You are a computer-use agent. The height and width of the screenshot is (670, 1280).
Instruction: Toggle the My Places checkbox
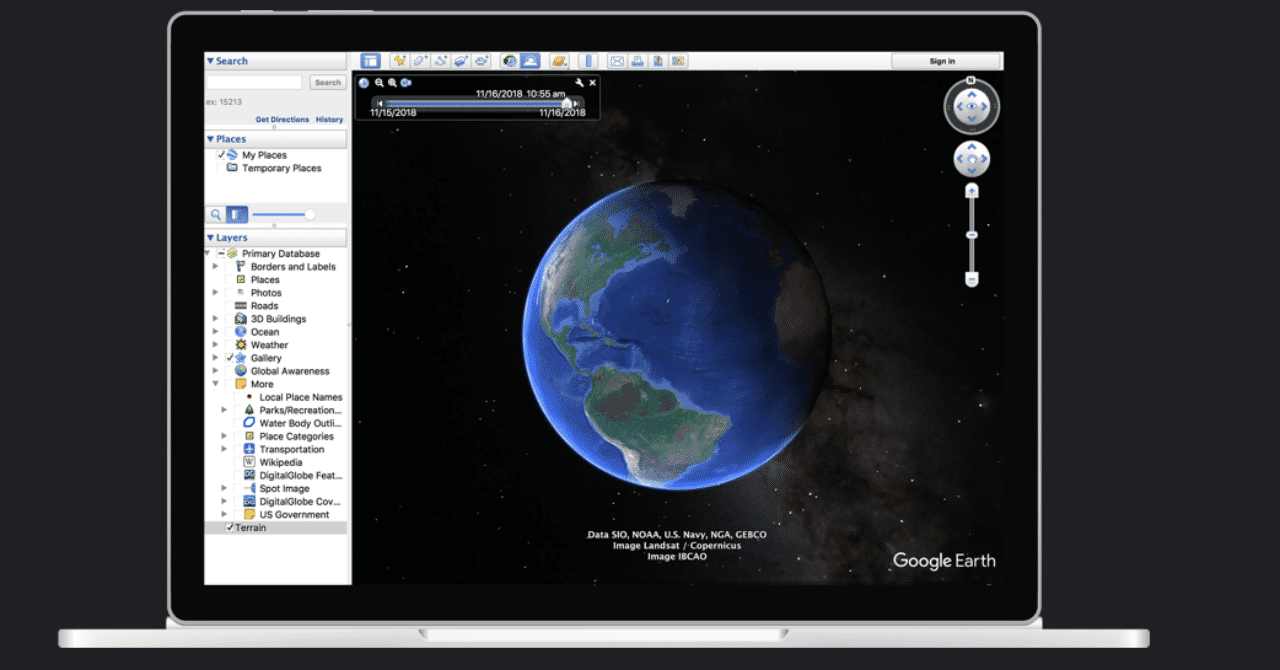[222, 155]
